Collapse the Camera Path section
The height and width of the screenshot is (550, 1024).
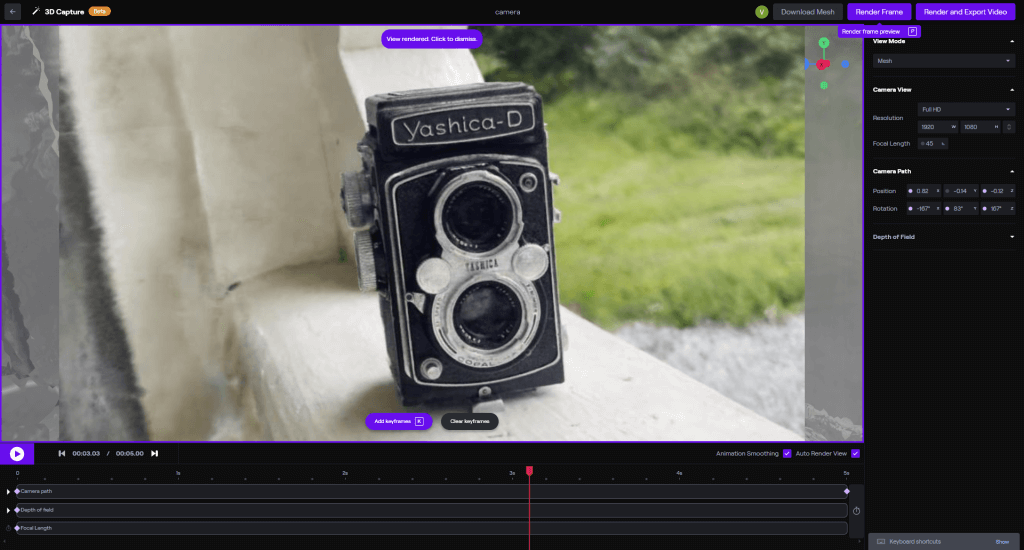(1012, 171)
